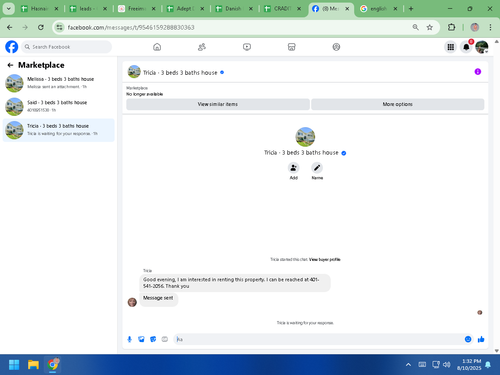Click the More options button
The height and width of the screenshot is (375, 500).
397,104
